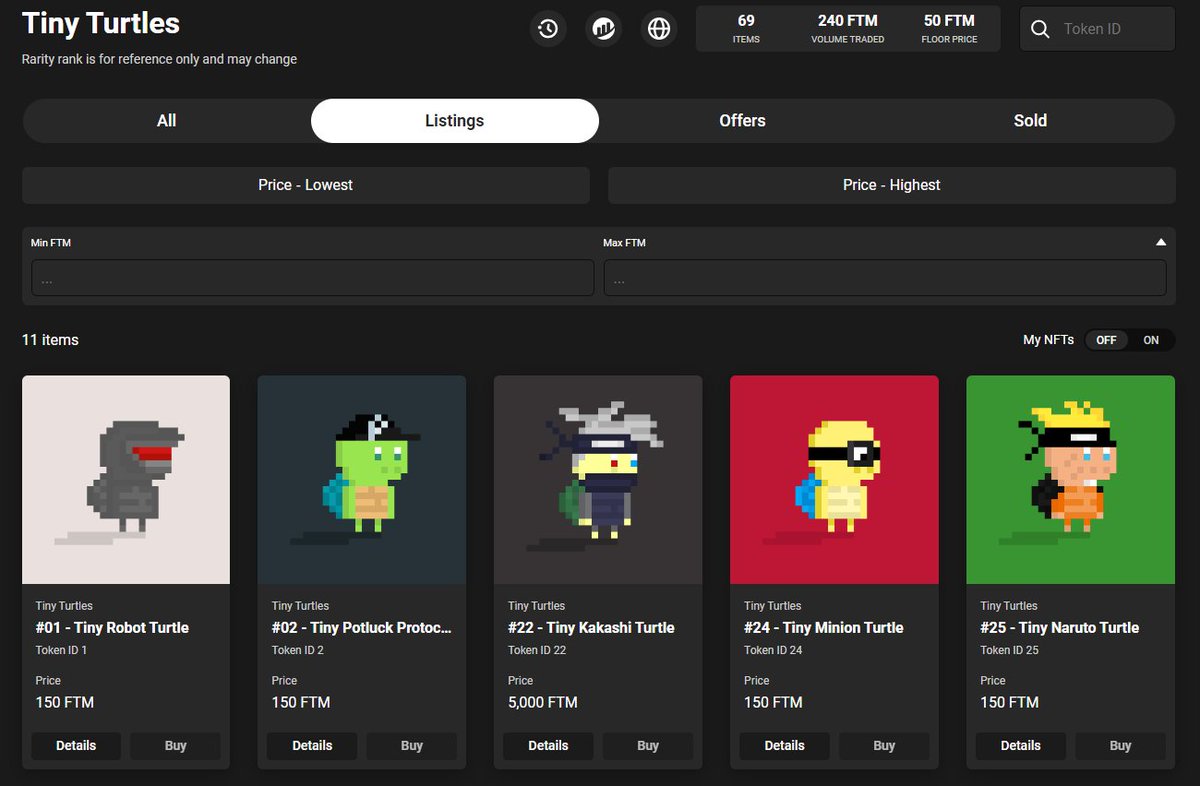Go to the Sold tab

coord(1030,121)
